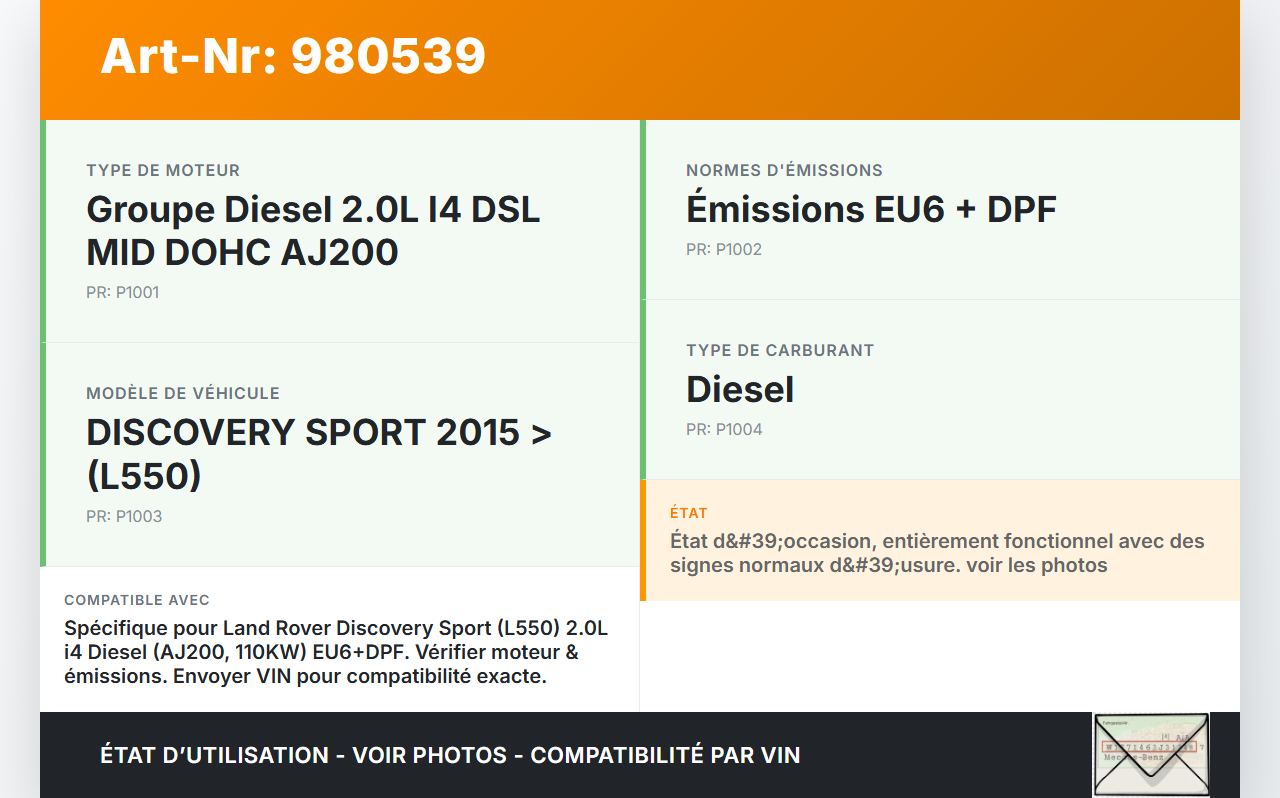Click the VIN envelope icon in footer

point(1151,754)
